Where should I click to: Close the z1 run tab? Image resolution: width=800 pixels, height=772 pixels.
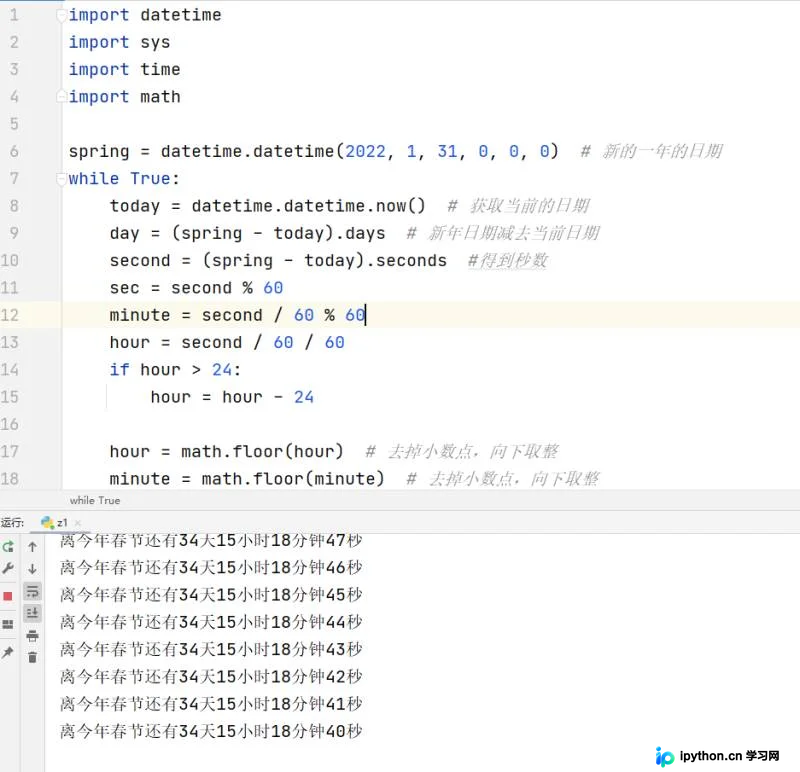[x=78, y=522]
